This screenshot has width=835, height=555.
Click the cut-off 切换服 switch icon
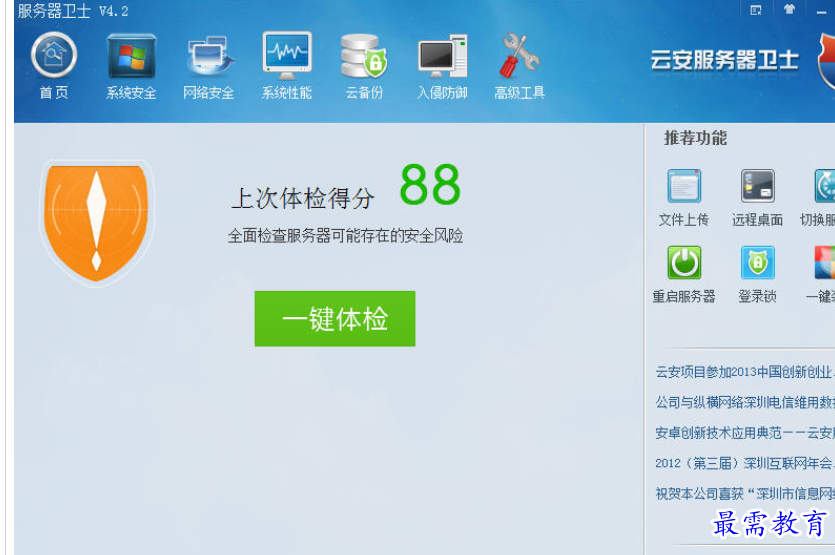(824, 185)
